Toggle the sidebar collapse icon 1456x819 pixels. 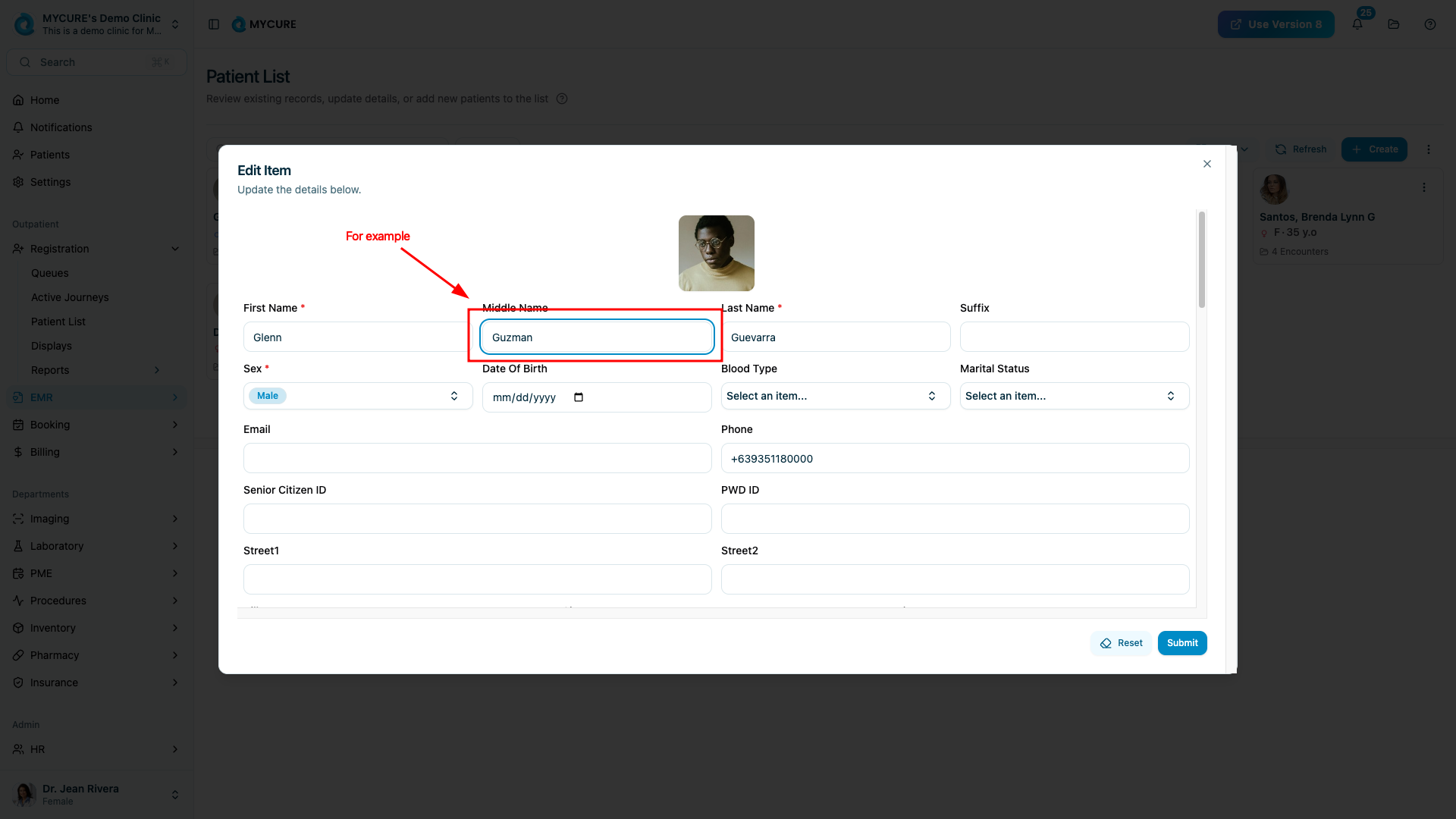214,24
